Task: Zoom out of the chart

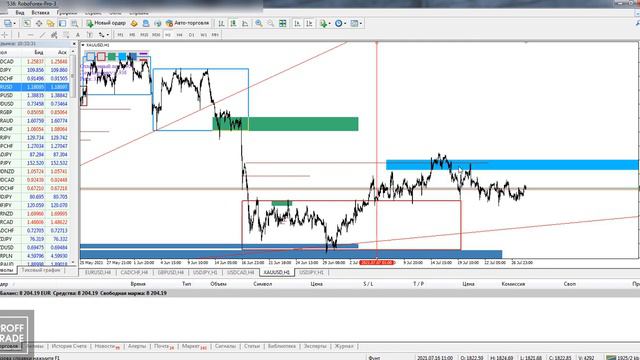Action: click(x=271, y=23)
